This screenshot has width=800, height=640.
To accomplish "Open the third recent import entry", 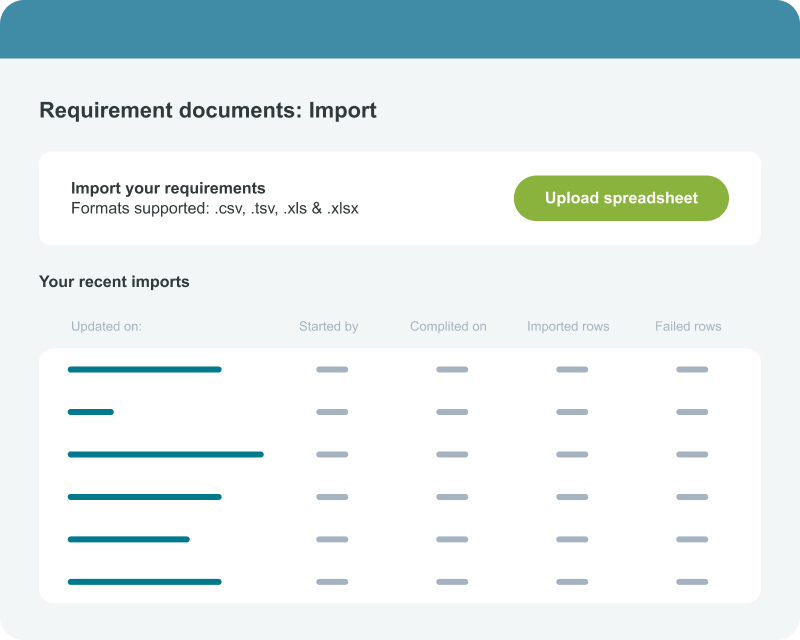I will [x=165, y=454].
